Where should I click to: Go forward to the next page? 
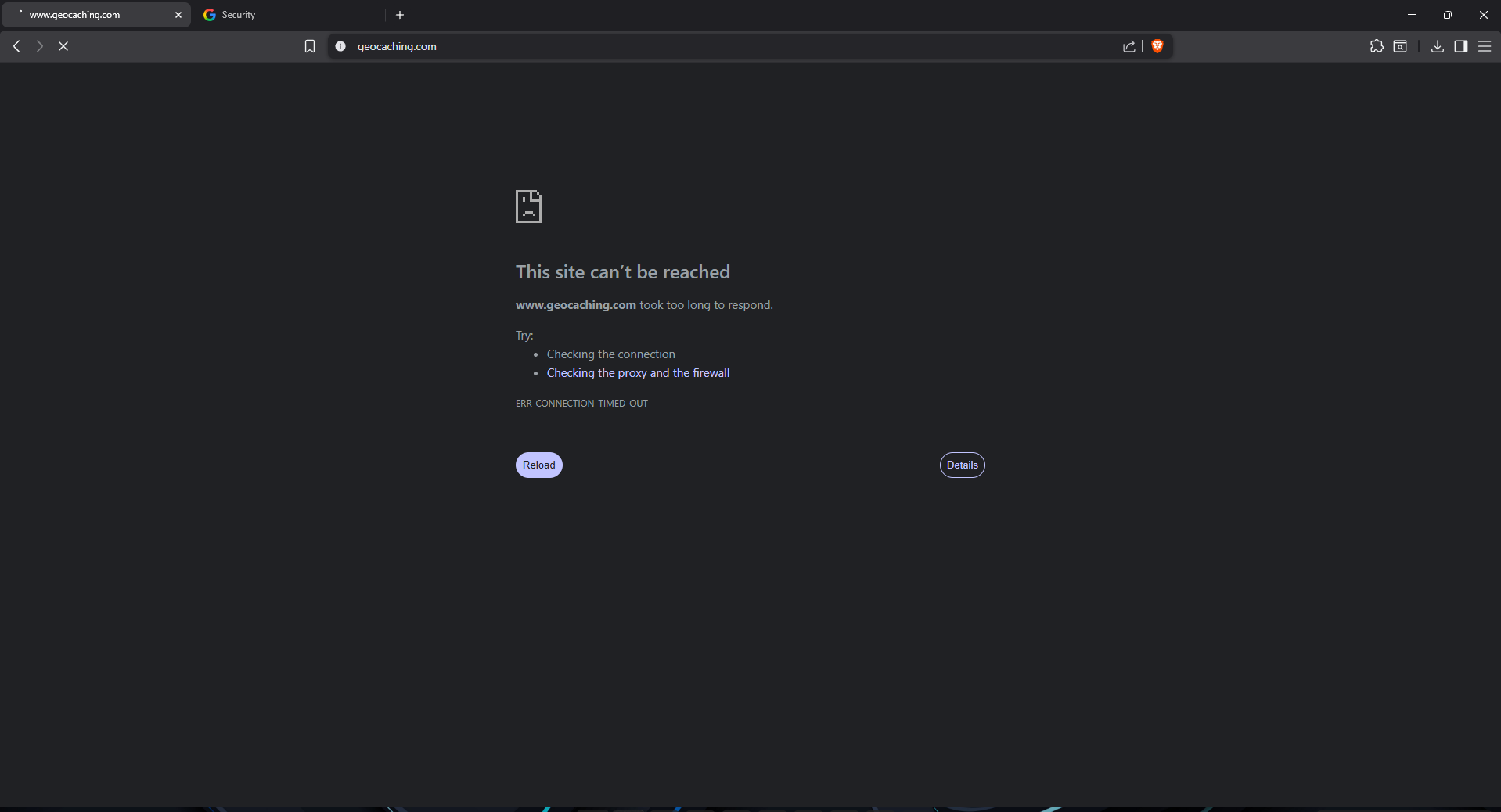(x=39, y=46)
